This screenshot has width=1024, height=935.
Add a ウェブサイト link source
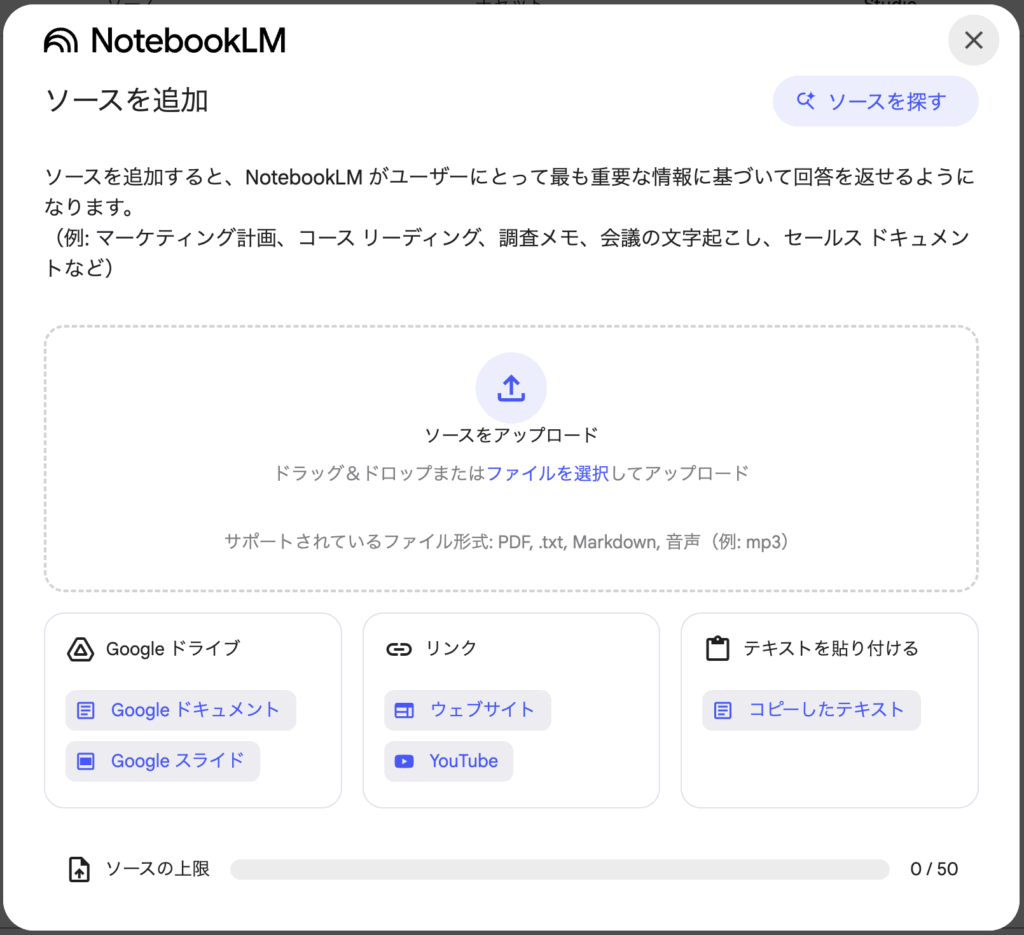click(467, 710)
